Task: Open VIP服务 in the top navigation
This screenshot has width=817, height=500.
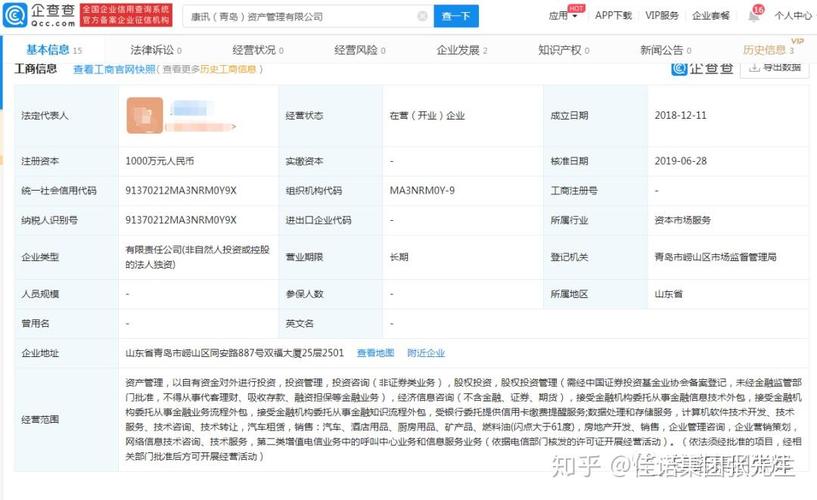Action: pos(662,16)
